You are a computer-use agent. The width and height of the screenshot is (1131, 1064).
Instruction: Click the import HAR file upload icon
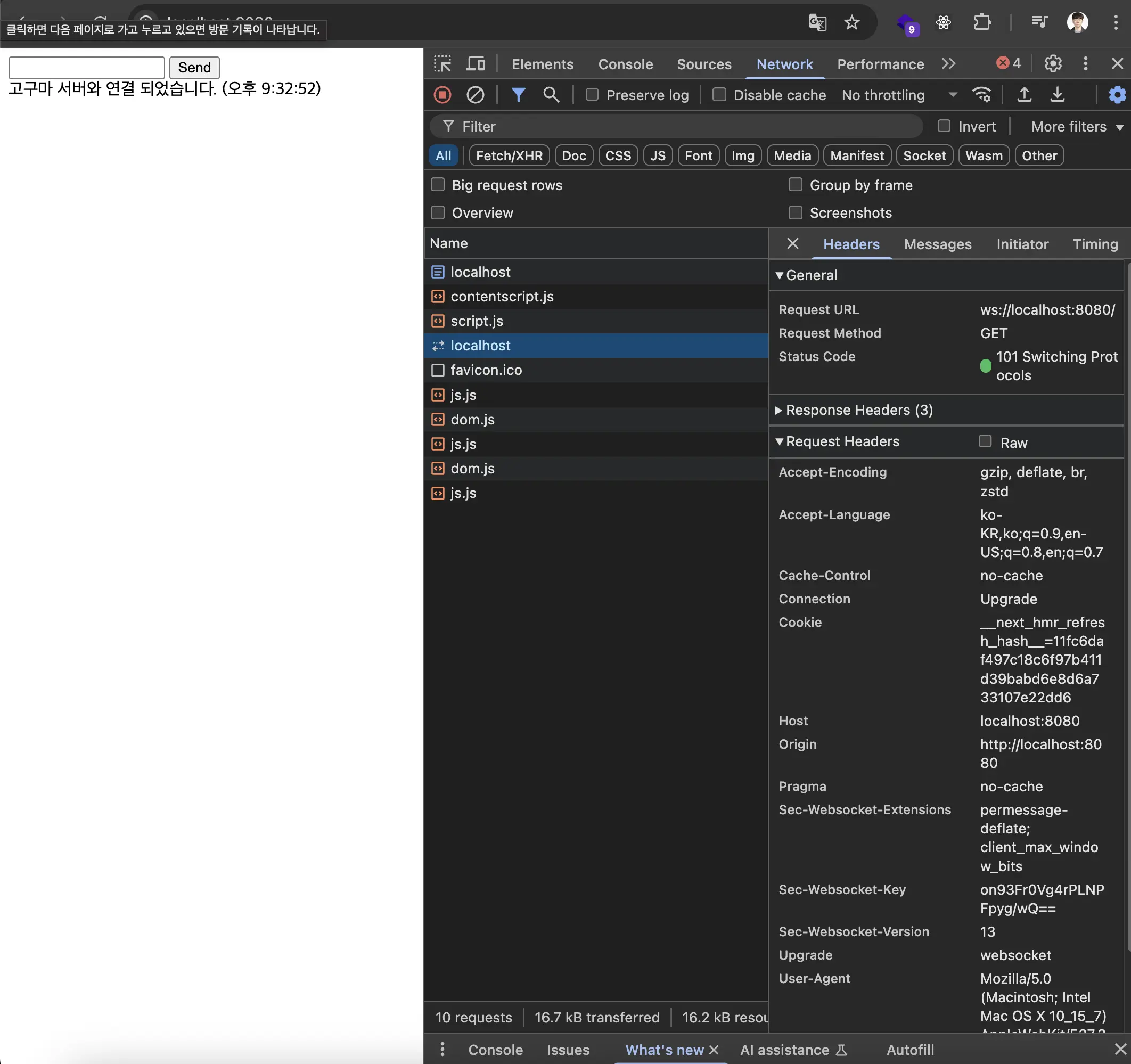tap(1024, 95)
